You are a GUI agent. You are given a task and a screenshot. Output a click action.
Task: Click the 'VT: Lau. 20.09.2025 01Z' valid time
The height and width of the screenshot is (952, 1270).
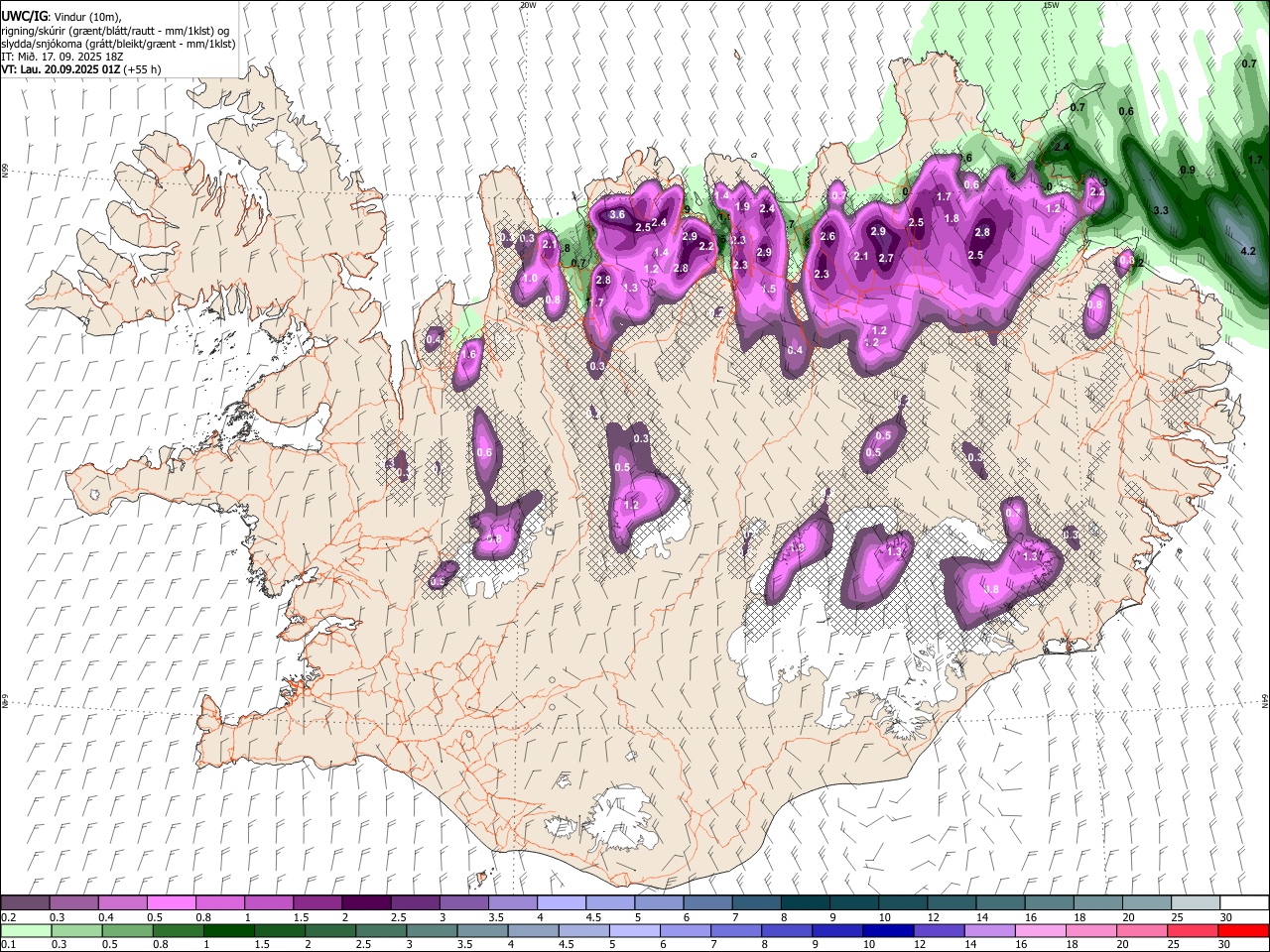(x=61, y=70)
